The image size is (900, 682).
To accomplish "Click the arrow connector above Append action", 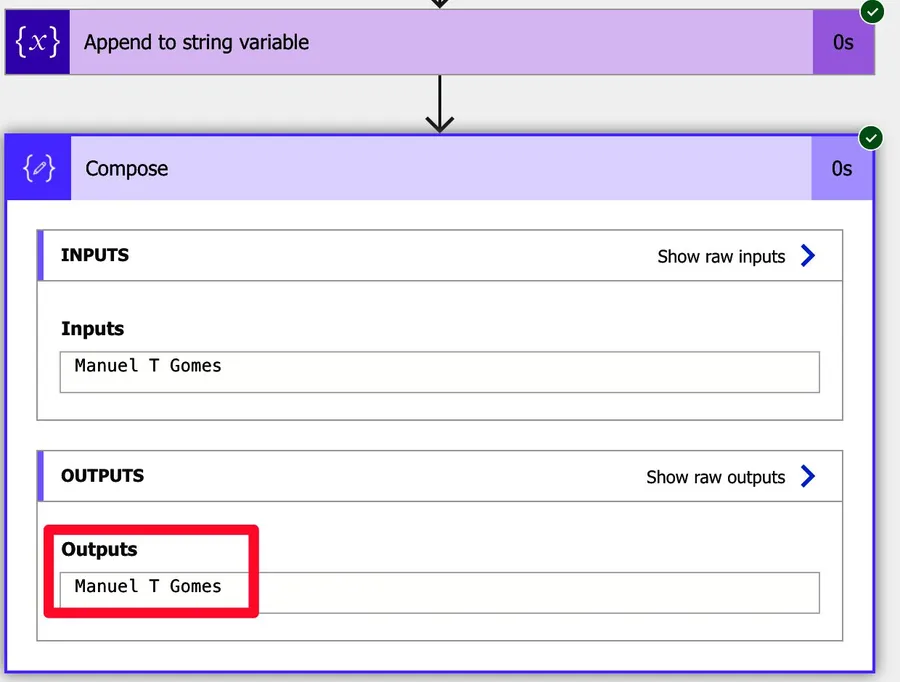I will click(440, 4).
